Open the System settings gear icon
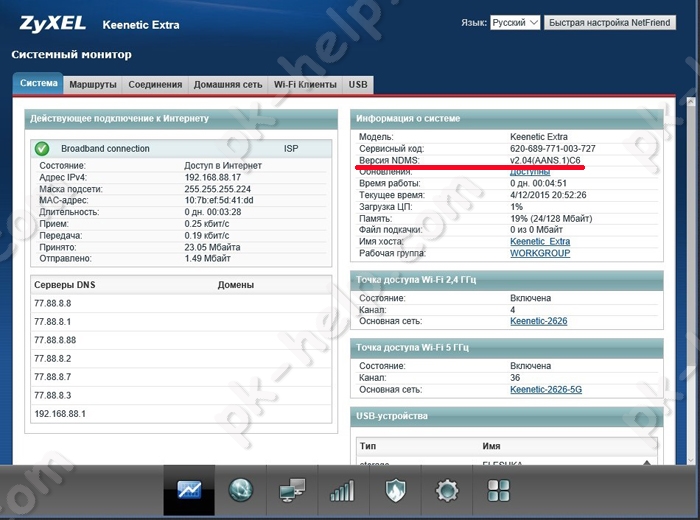Screen dimensions: 700x520 [447, 490]
